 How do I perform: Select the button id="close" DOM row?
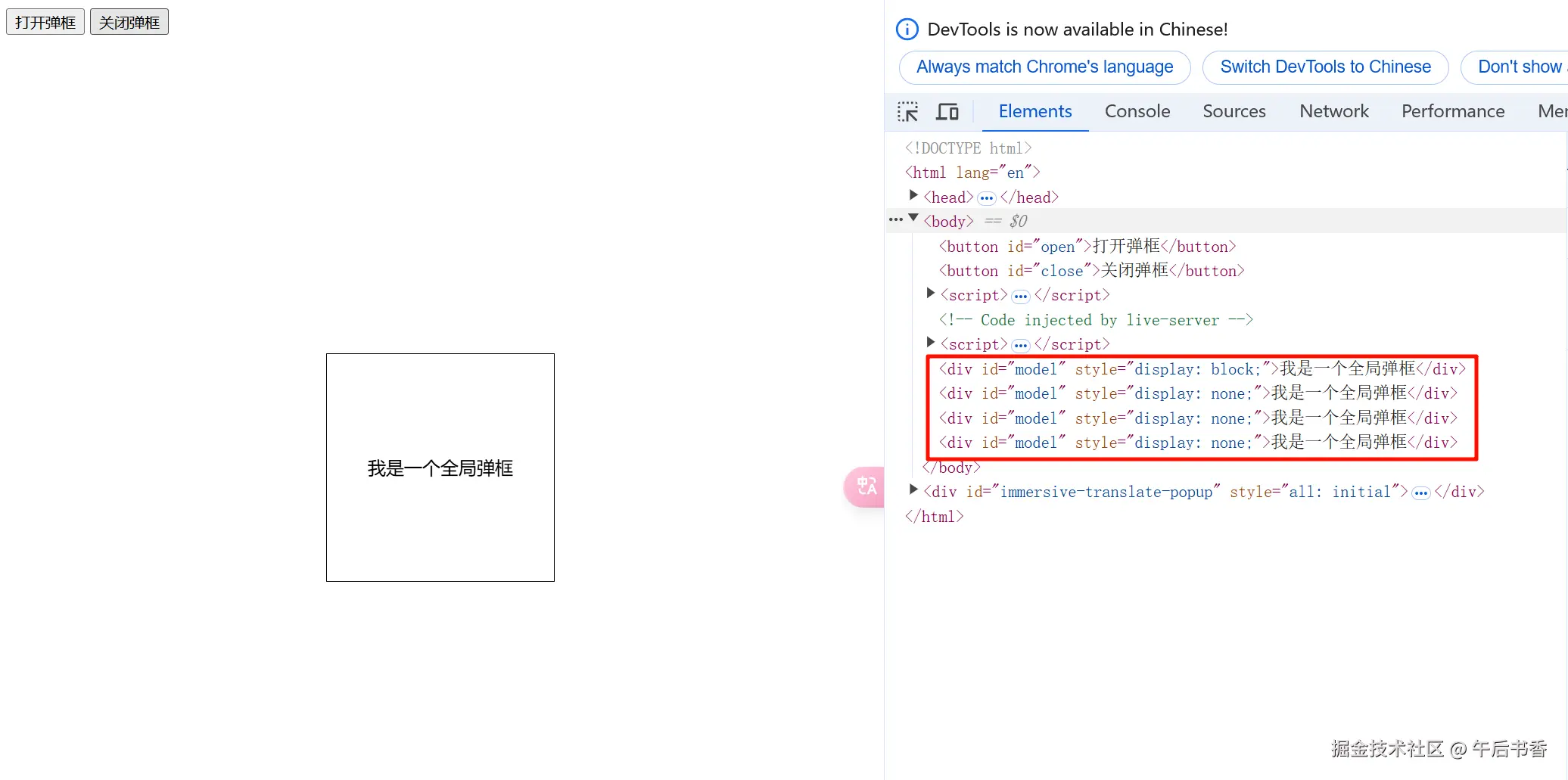[1091, 271]
